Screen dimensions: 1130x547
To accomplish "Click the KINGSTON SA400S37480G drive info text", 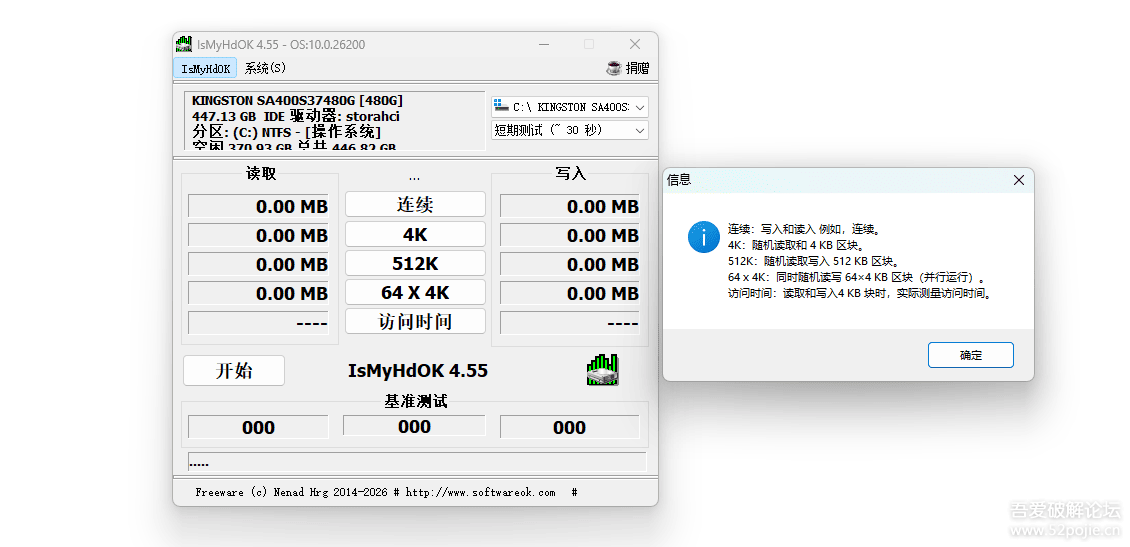I will (x=297, y=101).
